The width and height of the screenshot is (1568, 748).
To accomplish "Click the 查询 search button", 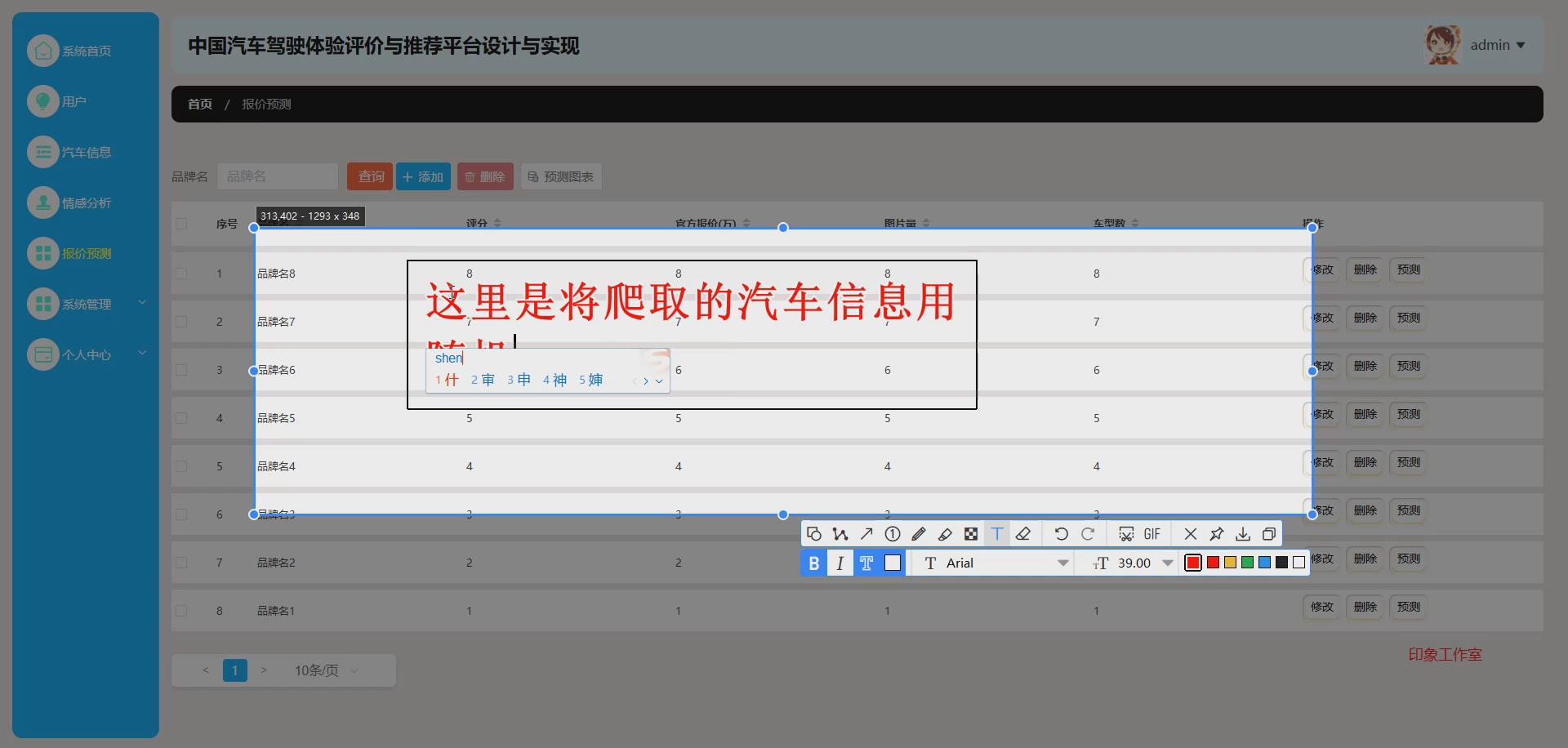I will pyautogui.click(x=369, y=176).
